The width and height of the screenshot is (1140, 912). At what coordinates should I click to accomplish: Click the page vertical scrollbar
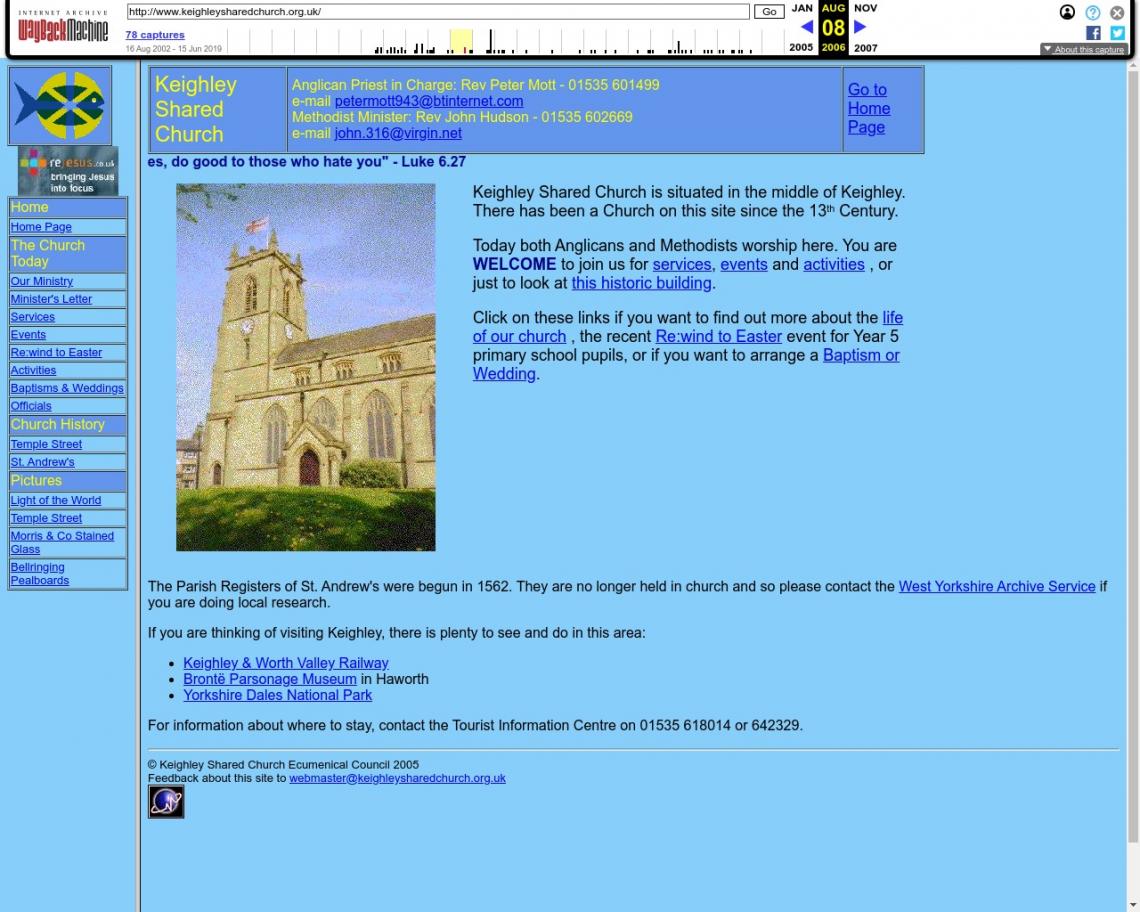click(1133, 457)
